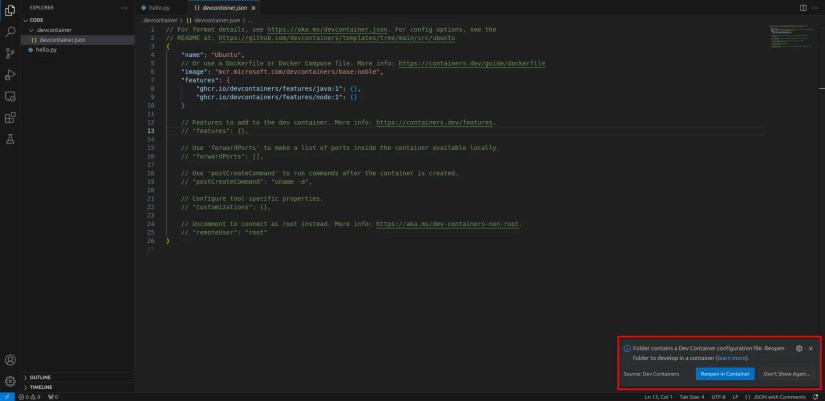Click the notifications bell in status bar
825x401 pixels.
tap(816, 397)
